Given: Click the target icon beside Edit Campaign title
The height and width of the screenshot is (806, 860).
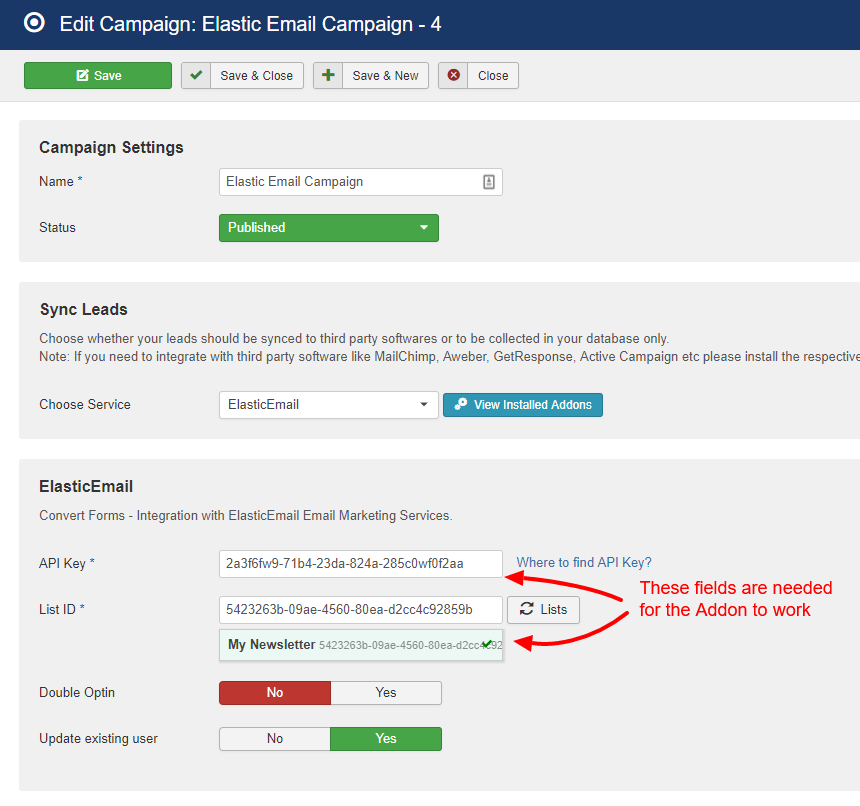Looking at the screenshot, I should (x=34, y=23).
